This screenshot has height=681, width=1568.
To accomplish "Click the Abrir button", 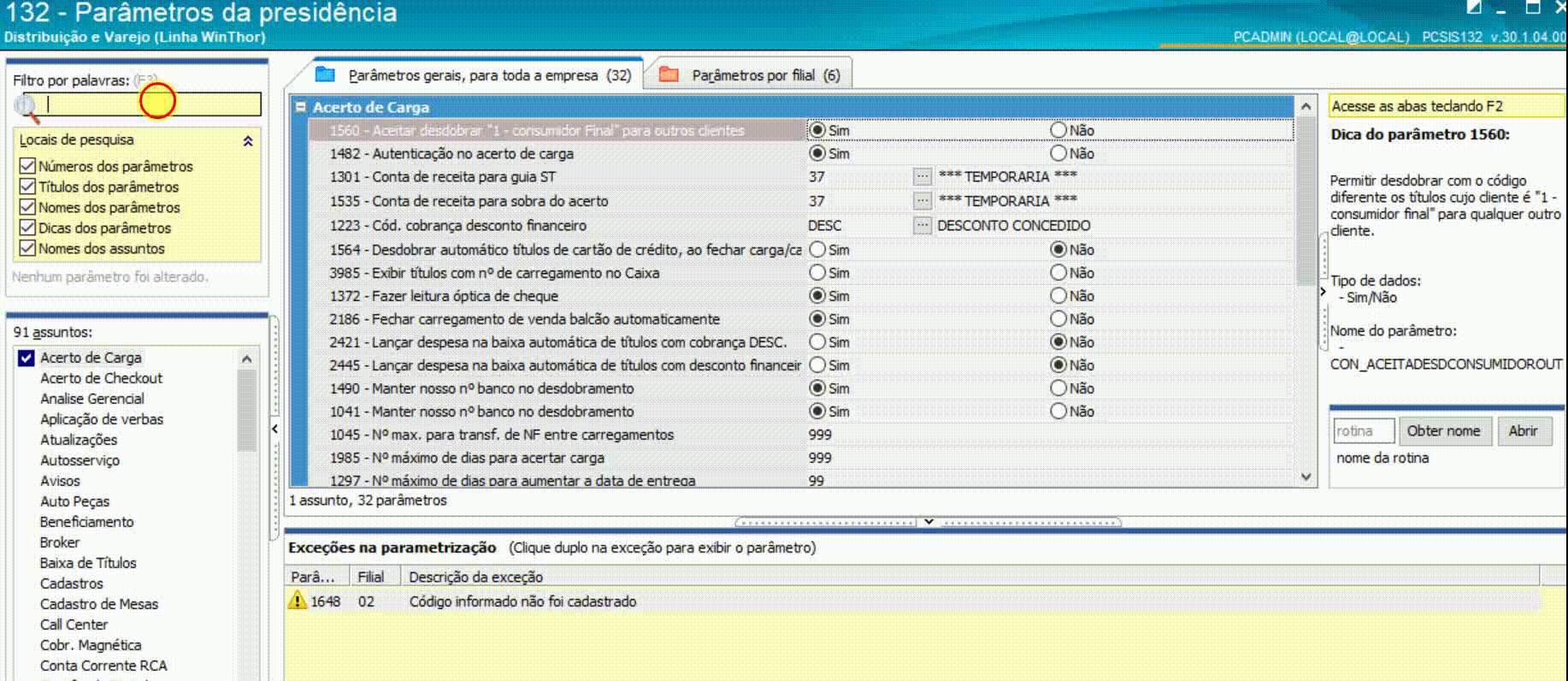I will (1523, 431).
